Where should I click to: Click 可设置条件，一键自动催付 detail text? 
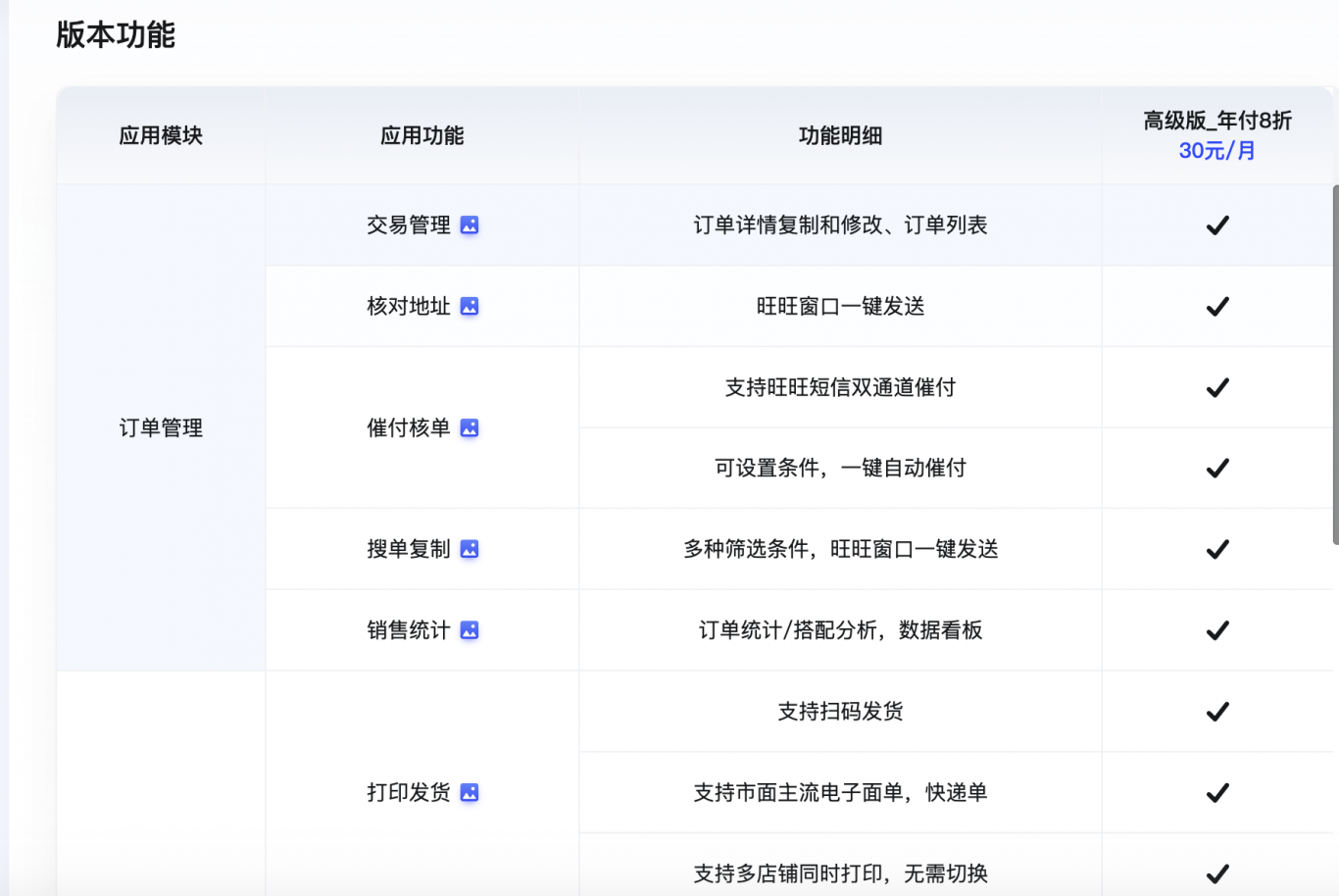coord(840,469)
